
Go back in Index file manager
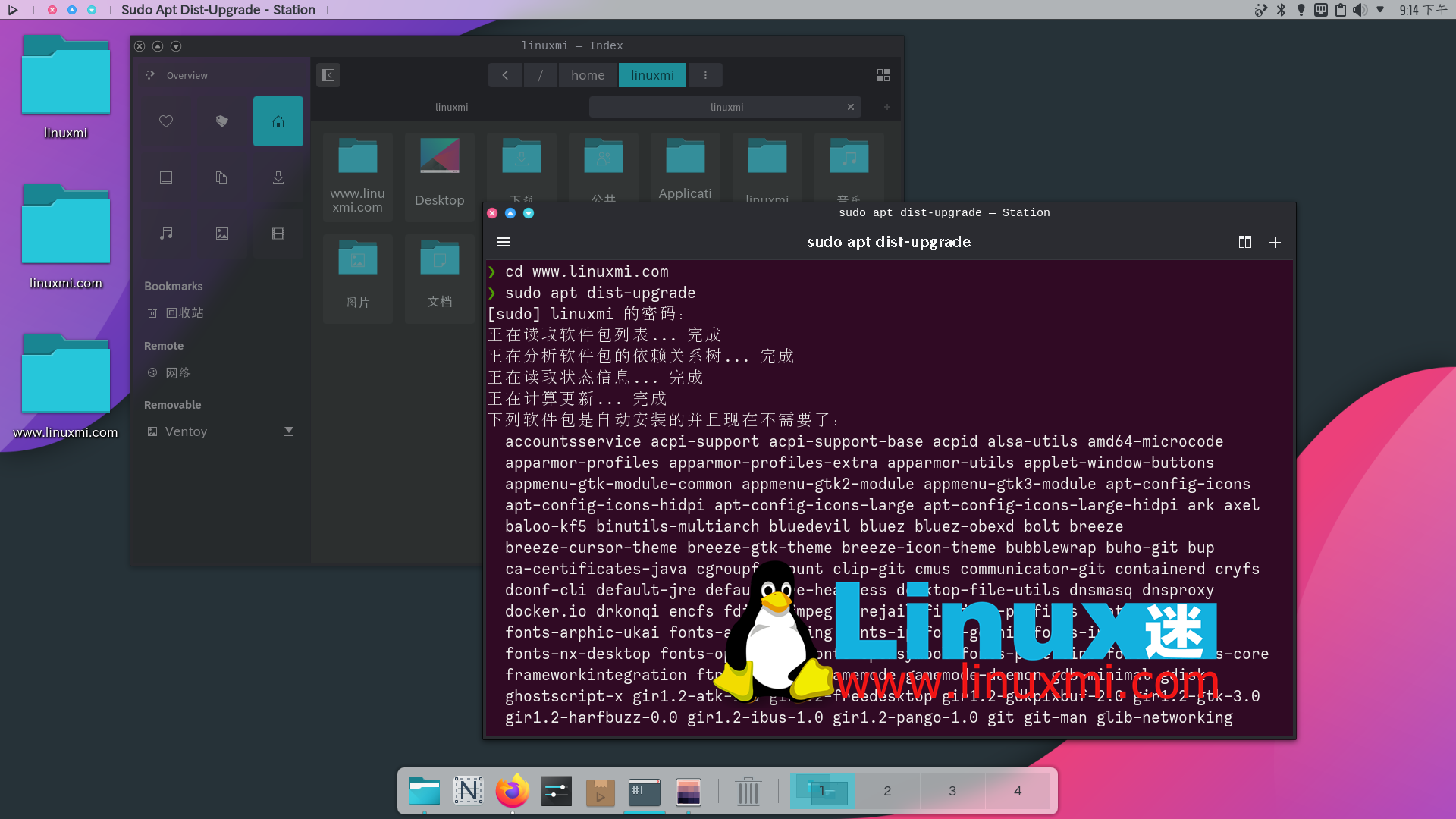tap(505, 75)
